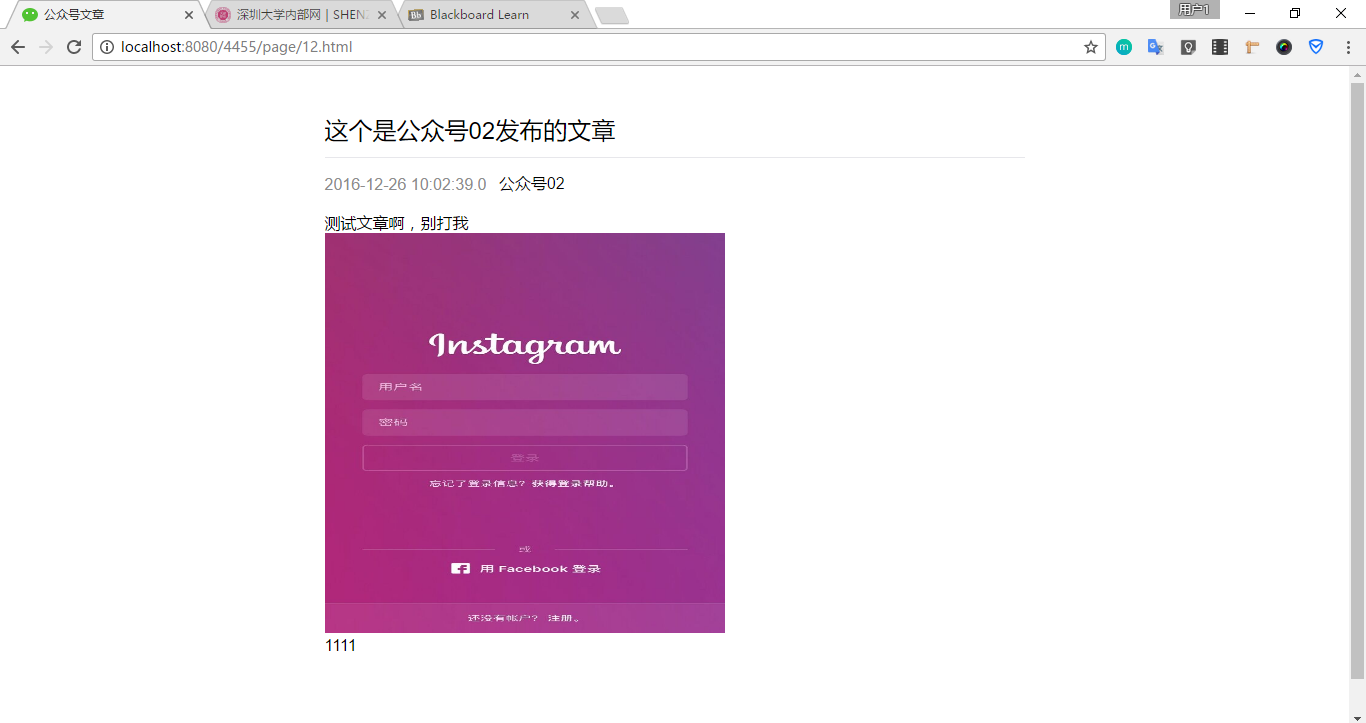Reload the current page
The image size is (1366, 723).
tap(74, 47)
